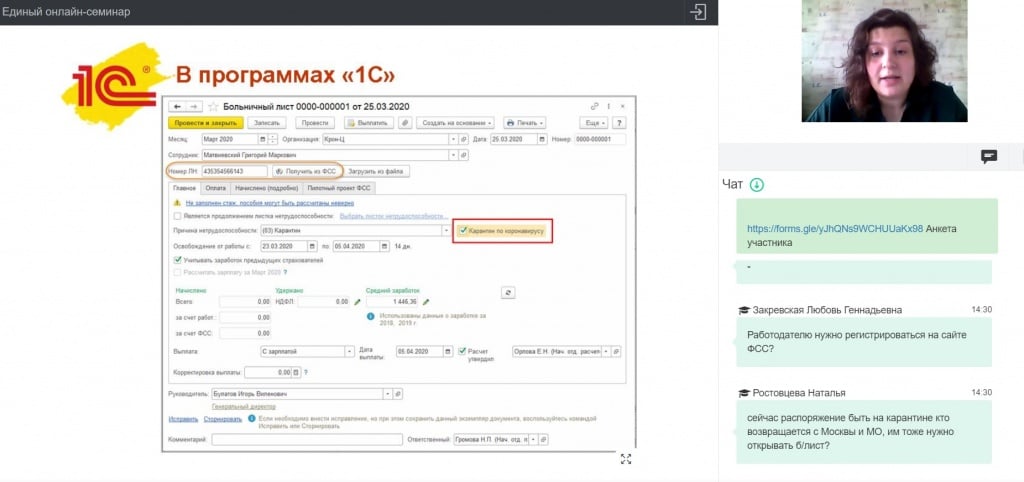Edit НДФЛ with the green pencil icon
Viewport: 1024px width, 482px height.
[357, 302]
